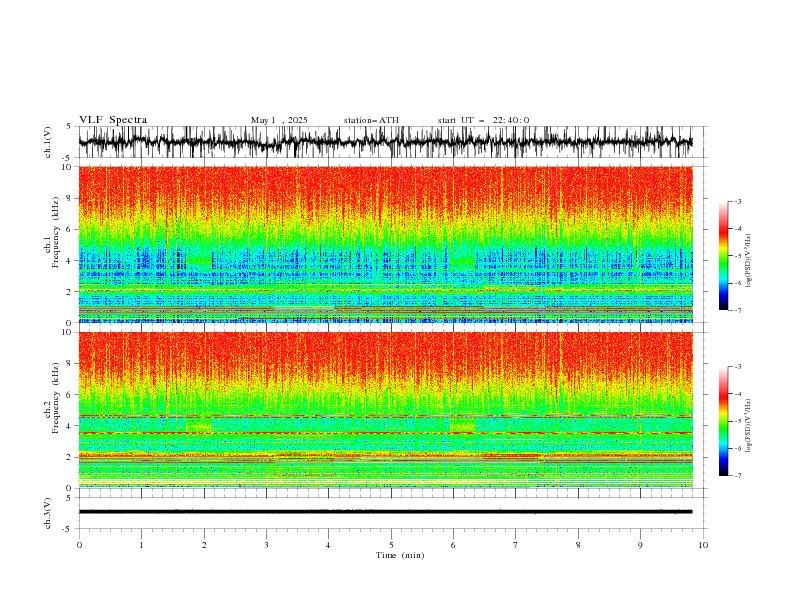Image resolution: width=792 pixels, height=612 pixels.
Task: Click the lower ch.2 PSD color bar
Action: coord(724,421)
